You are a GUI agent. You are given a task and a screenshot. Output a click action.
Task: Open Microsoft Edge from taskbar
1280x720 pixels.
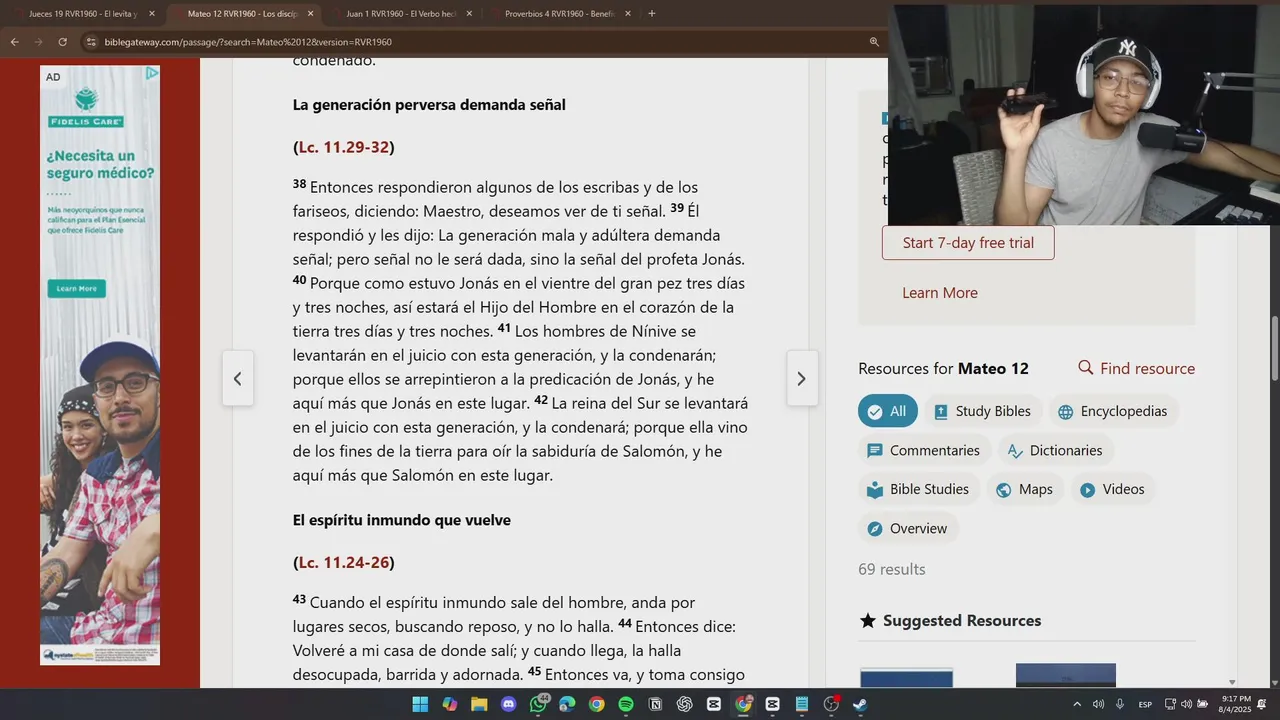tap(567, 704)
